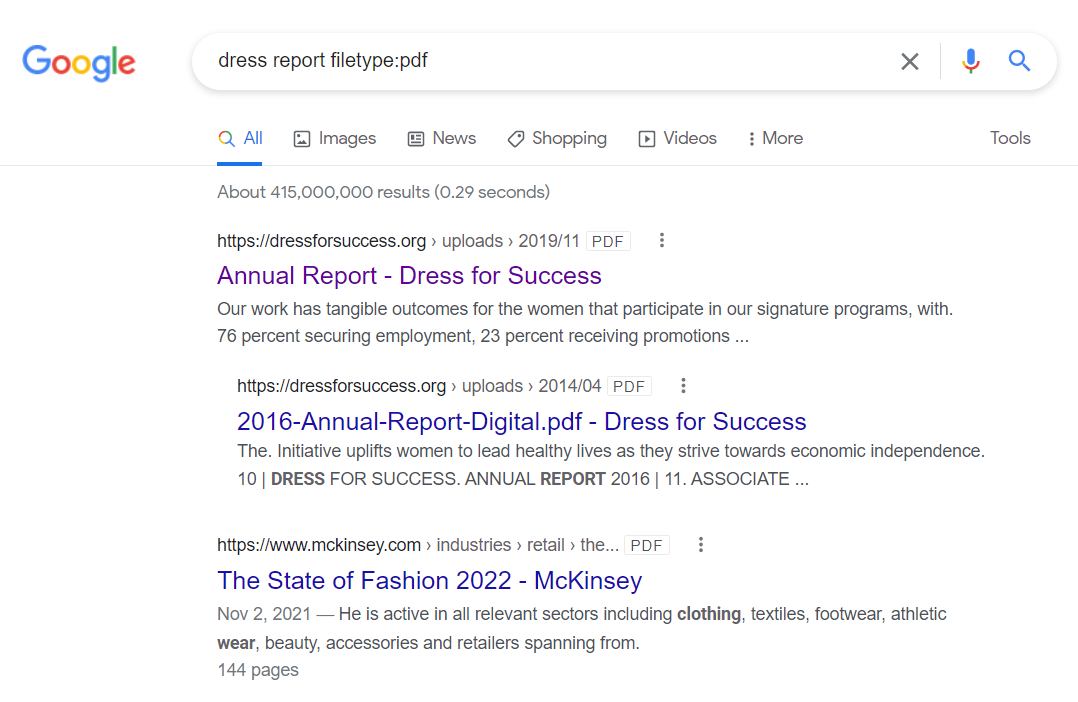Click the News tab newspaper icon
Image resolution: width=1078 pixels, height=702 pixels.
pyautogui.click(x=416, y=139)
